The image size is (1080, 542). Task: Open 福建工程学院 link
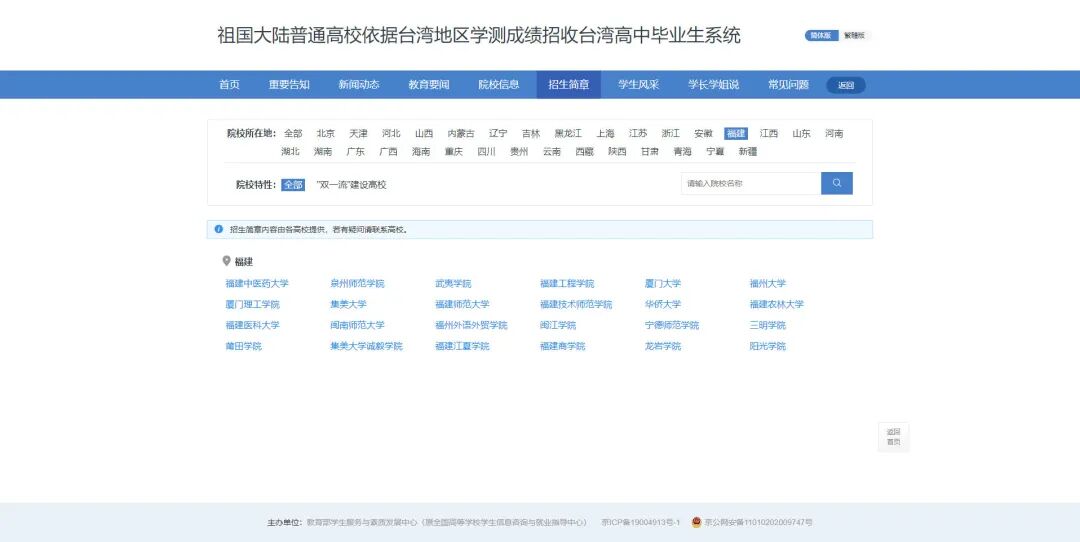pyautogui.click(x=567, y=284)
